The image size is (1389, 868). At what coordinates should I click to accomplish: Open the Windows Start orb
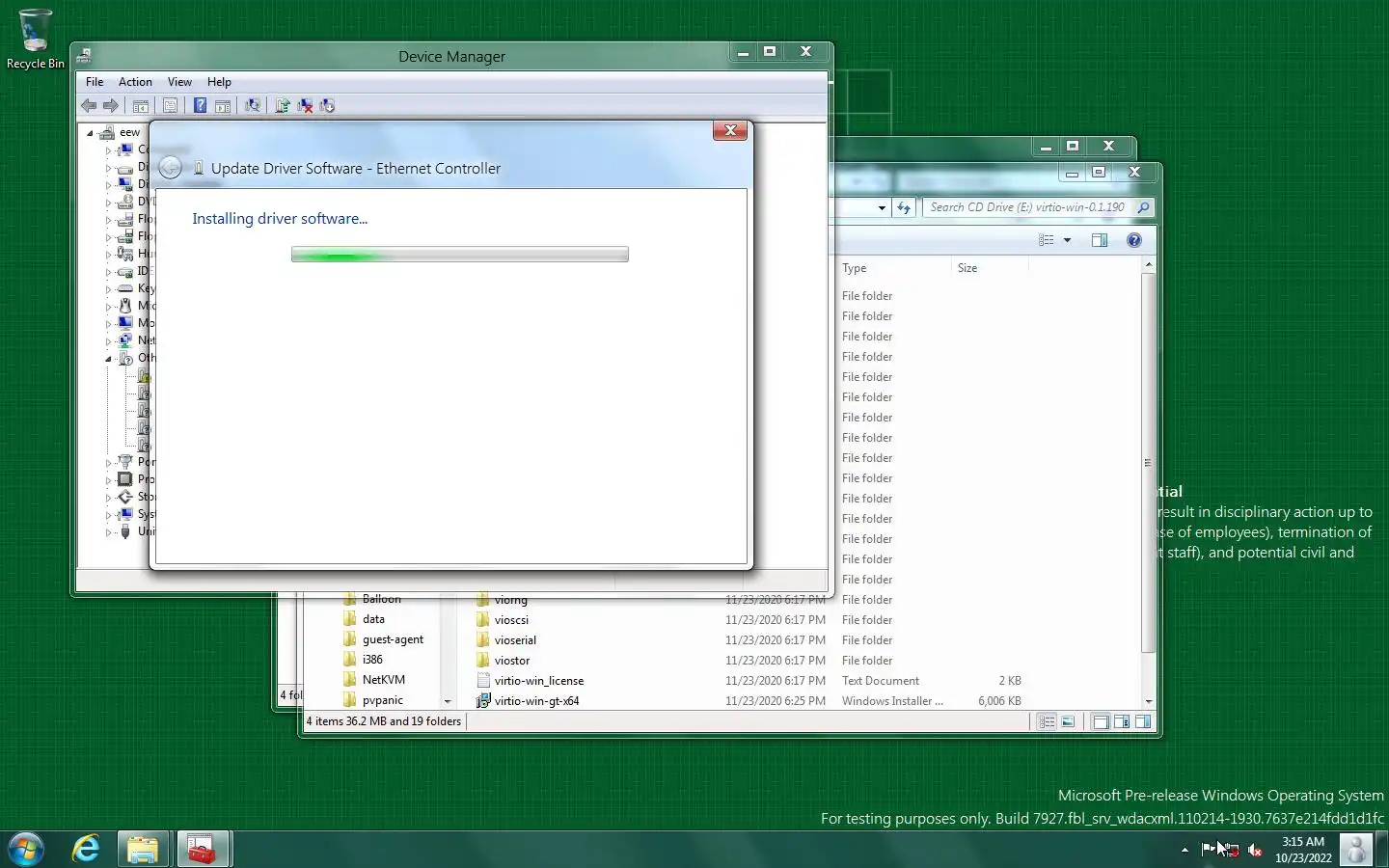click(26, 850)
